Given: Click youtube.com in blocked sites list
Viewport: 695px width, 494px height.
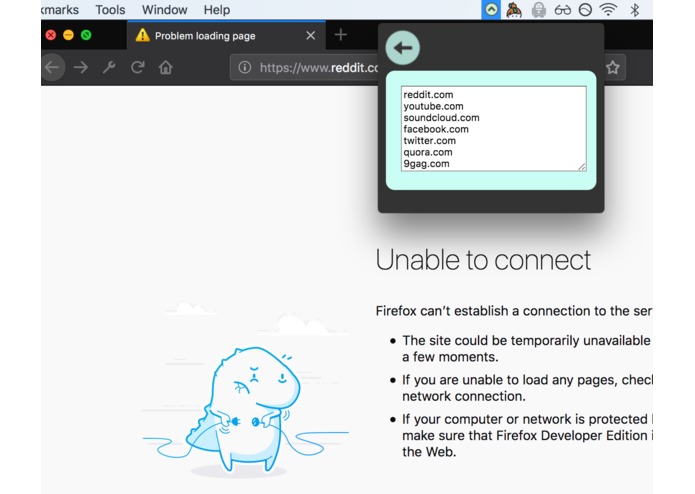Looking at the screenshot, I should pyautogui.click(x=433, y=106).
